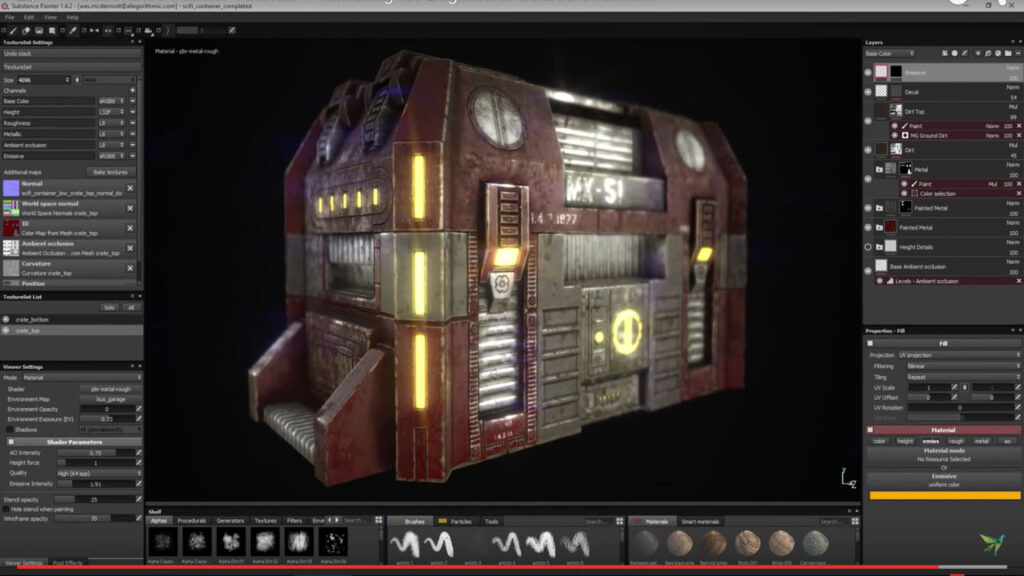Open the Height channel format dropdown
This screenshot has width=1024, height=576.
tap(110, 112)
